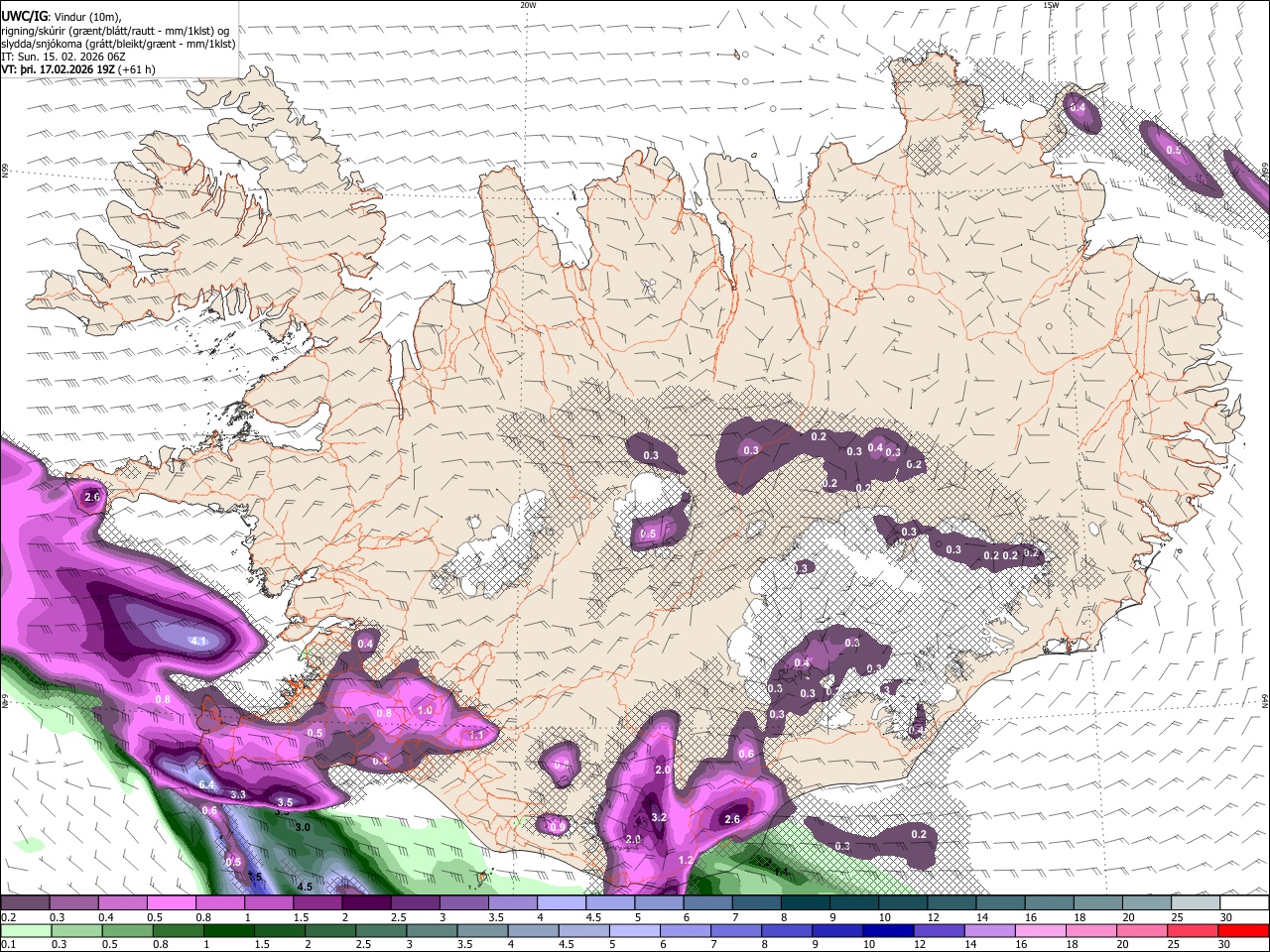Screen dimensions: 1270x952
Task: Click the '4.5' label in top legend scale
Action: (593, 916)
